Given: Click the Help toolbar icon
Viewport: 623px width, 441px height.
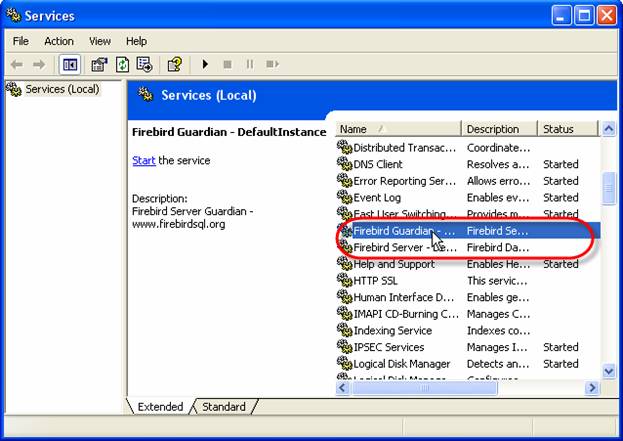Looking at the screenshot, I should 174,65.
